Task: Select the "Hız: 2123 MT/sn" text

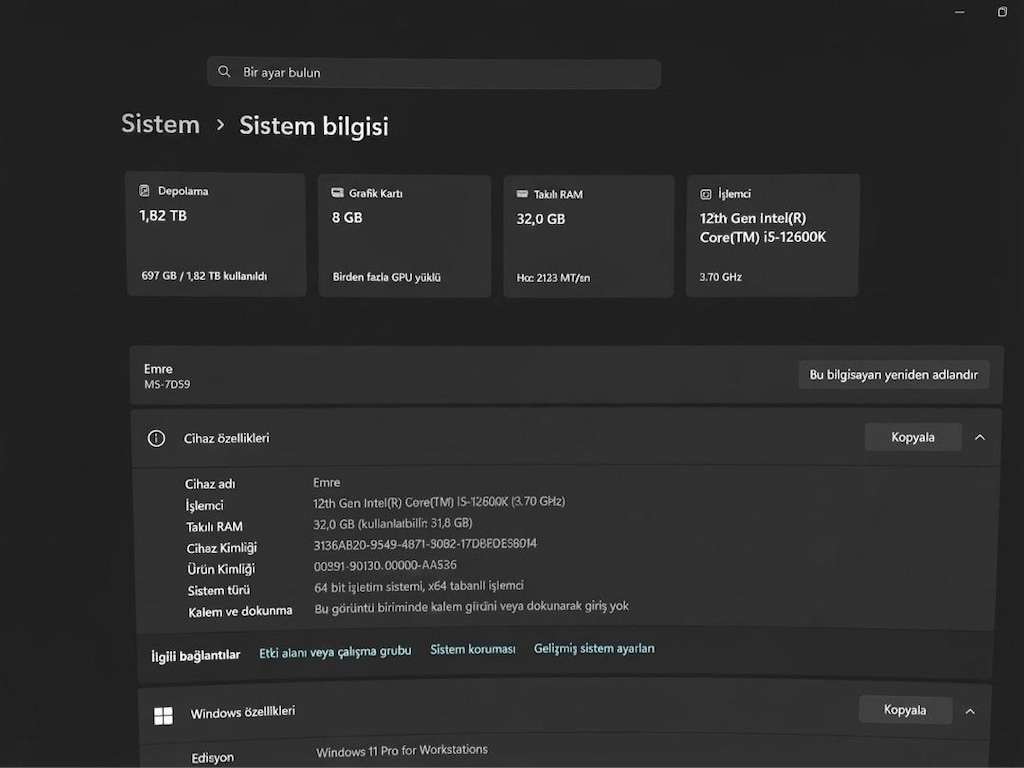Action: tap(553, 278)
